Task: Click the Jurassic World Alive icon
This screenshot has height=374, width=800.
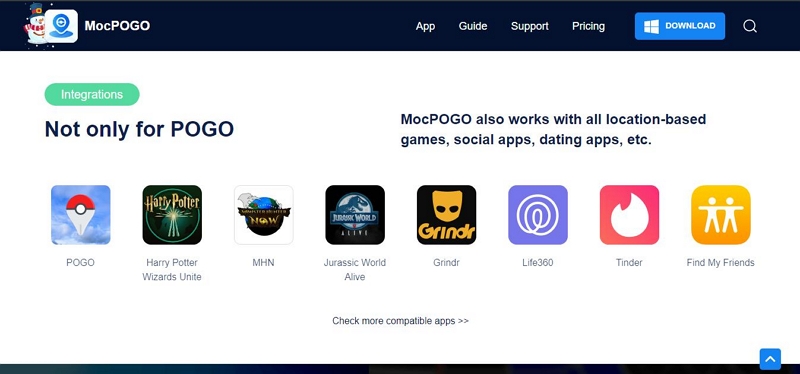Action: [x=355, y=215]
